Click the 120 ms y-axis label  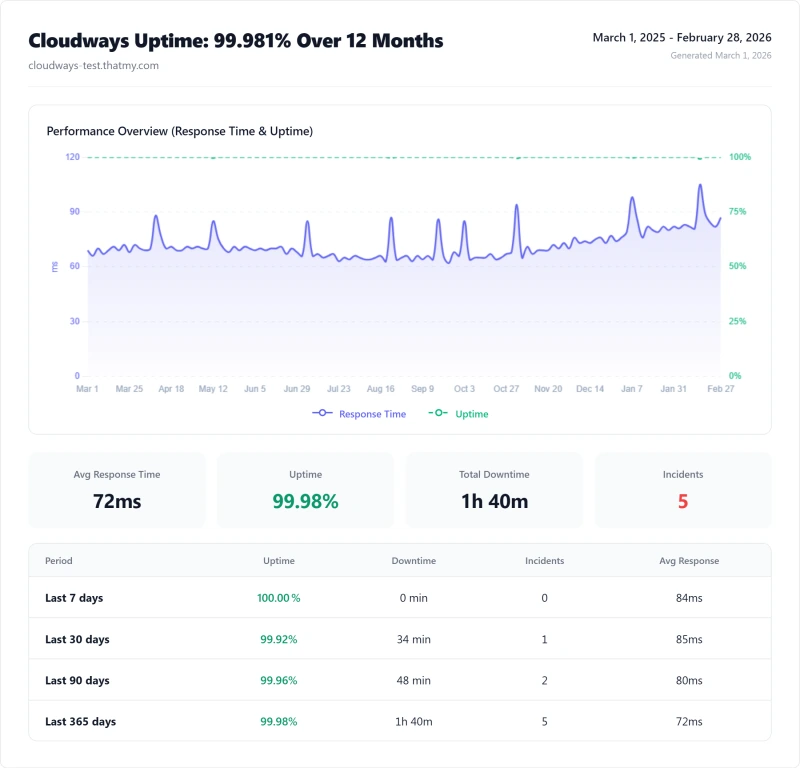click(x=72, y=157)
